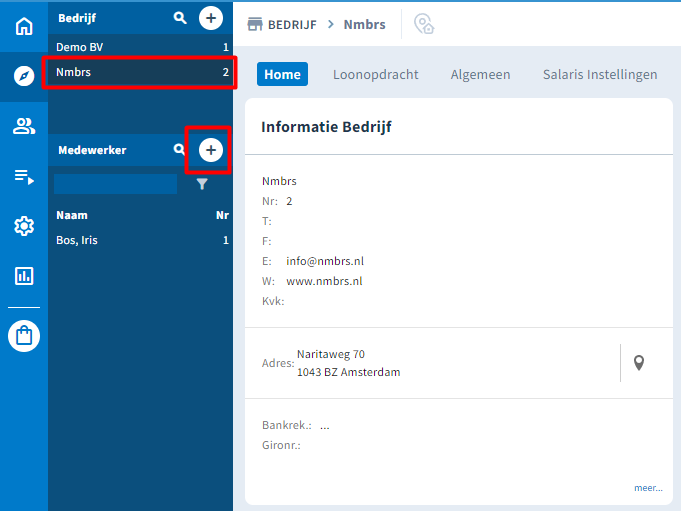Open the playlist run sidebar icon
Viewport: 681px width, 511px height.
pos(24,177)
